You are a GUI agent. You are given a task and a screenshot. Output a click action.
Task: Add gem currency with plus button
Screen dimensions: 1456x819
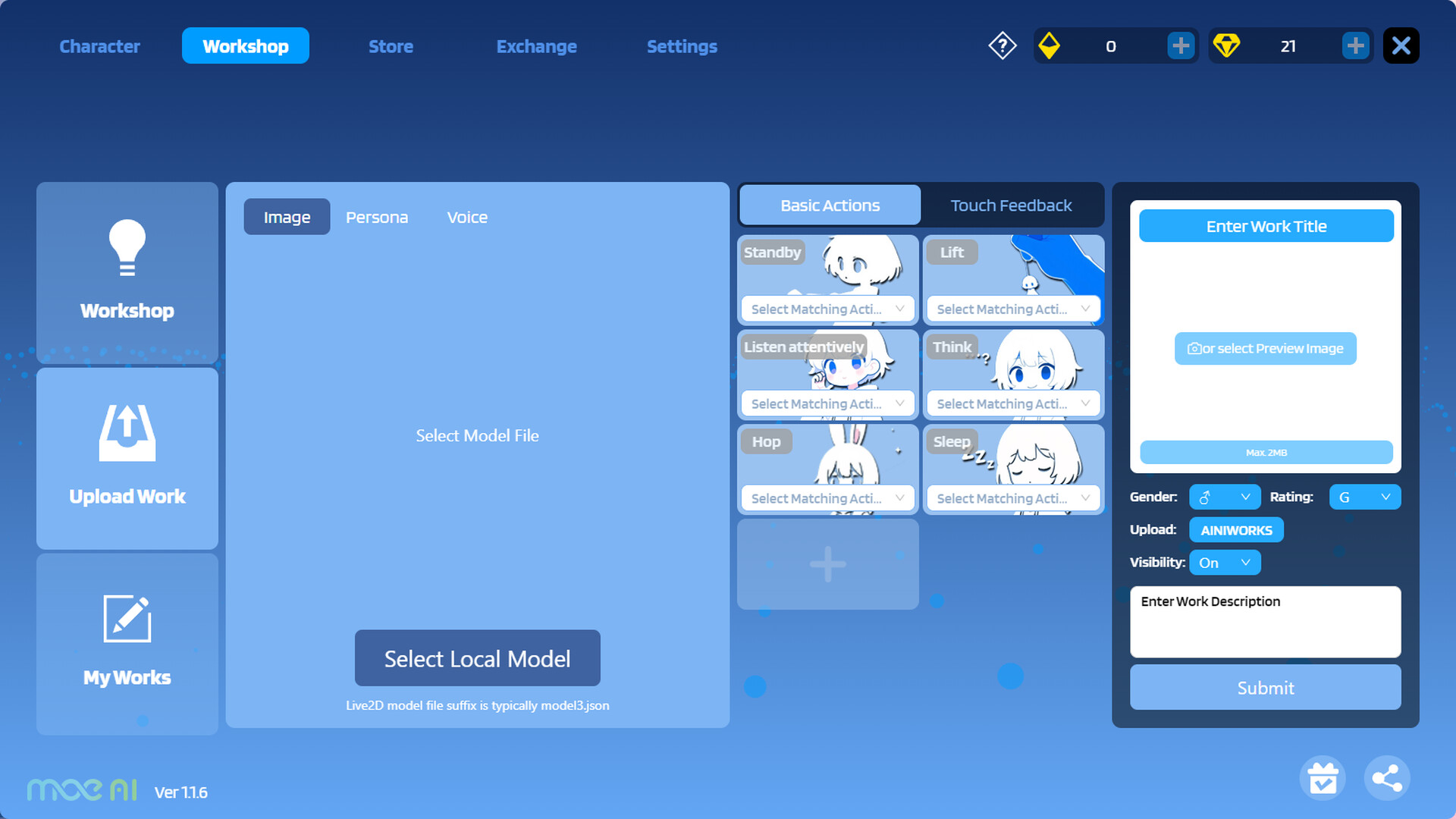1355,46
